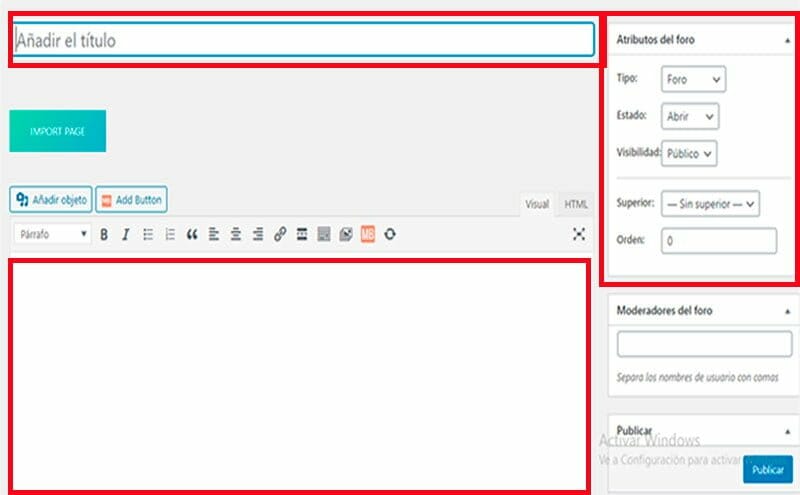800x495 pixels.
Task: Switch to the HTML editor tab
Action: 576,204
